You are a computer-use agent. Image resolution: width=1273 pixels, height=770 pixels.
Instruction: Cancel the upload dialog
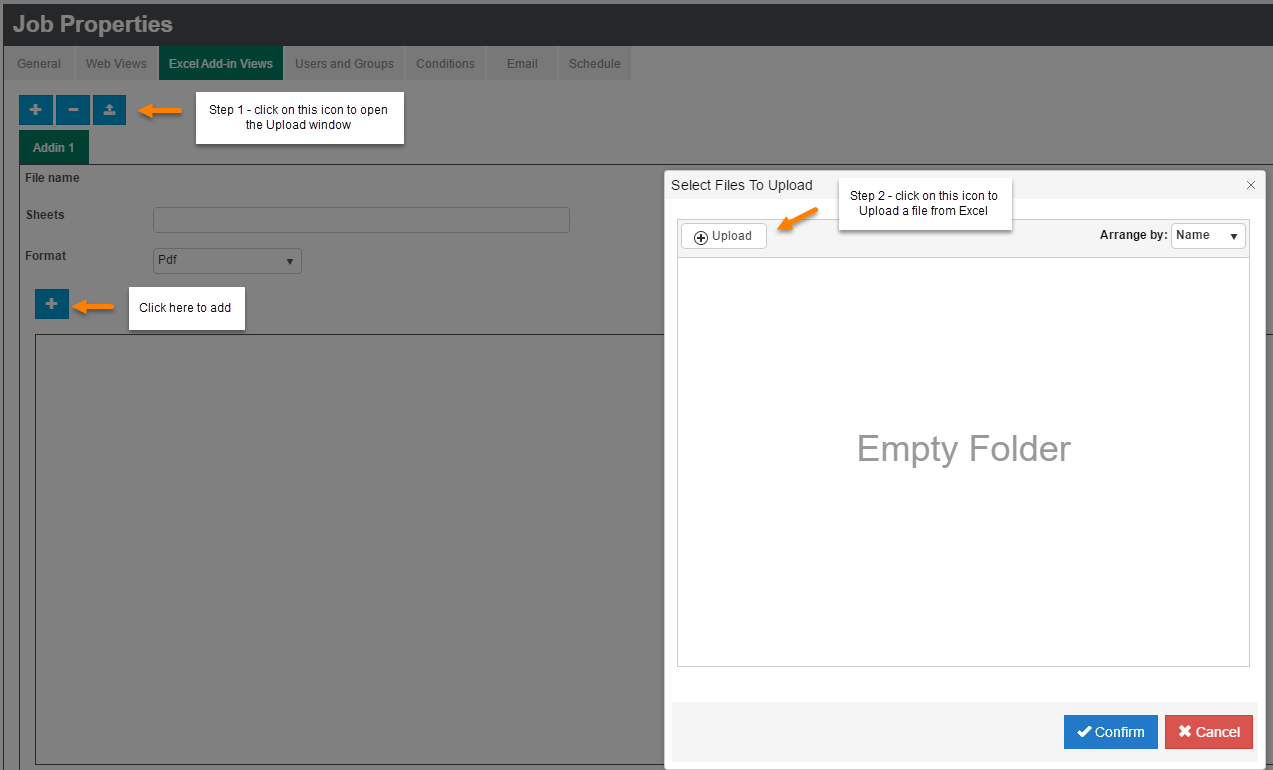(1209, 732)
